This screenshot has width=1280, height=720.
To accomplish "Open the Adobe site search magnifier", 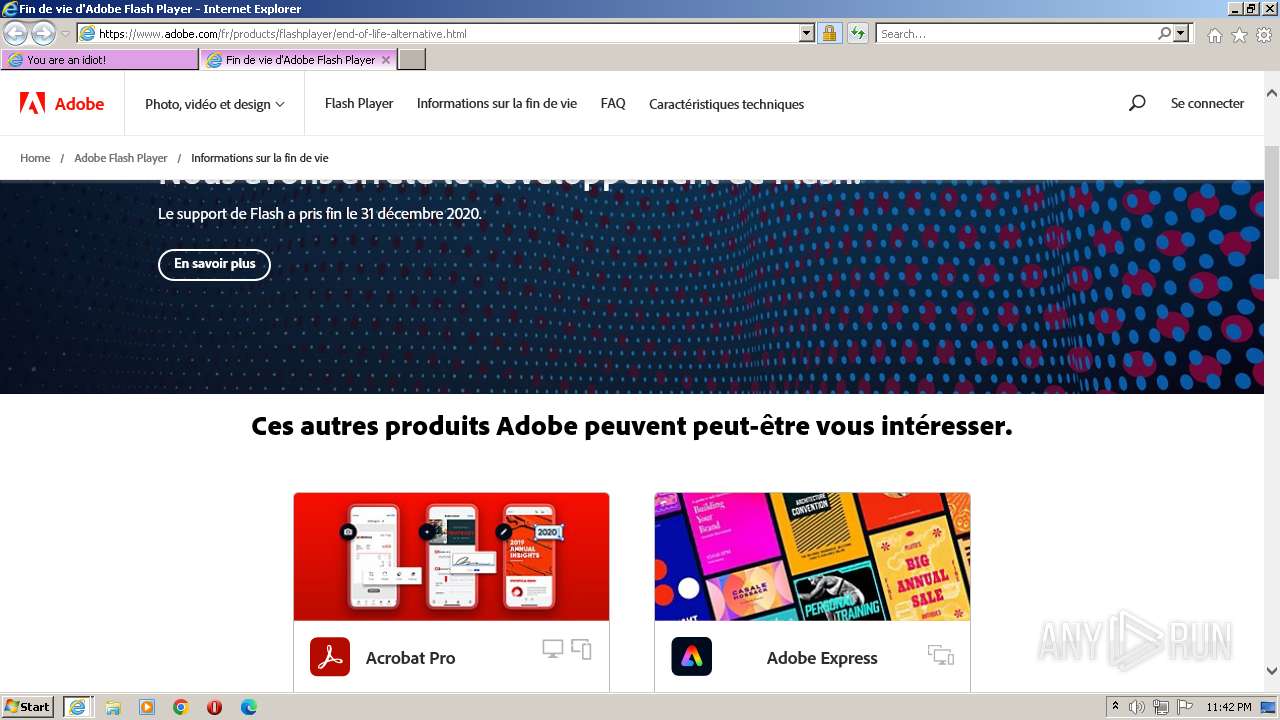I will point(1137,103).
